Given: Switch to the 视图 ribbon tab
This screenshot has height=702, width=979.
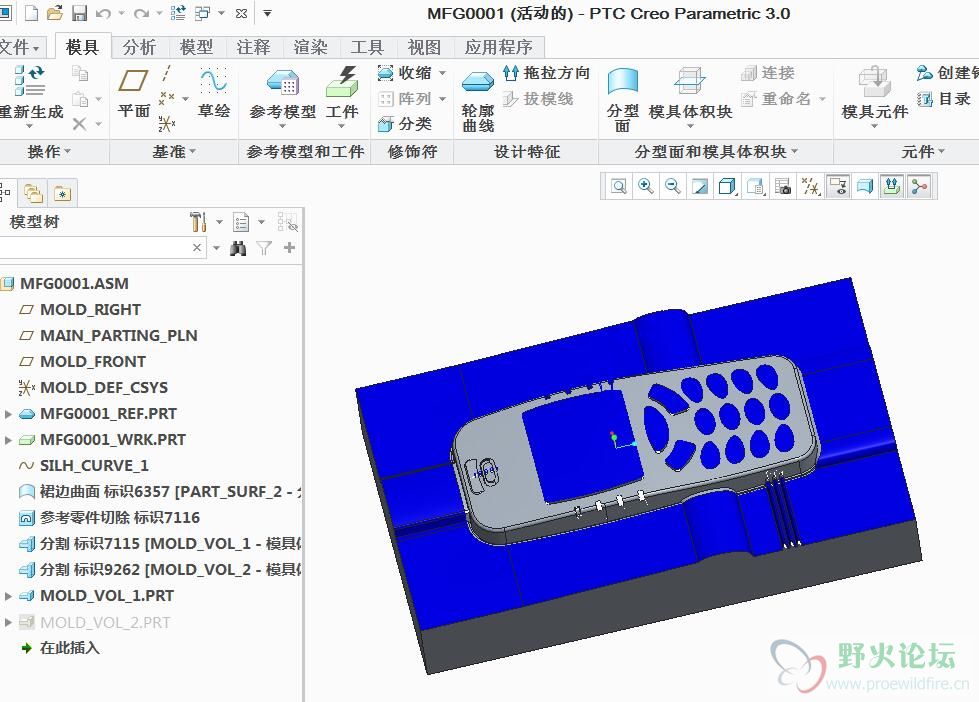Looking at the screenshot, I should [x=424, y=47].
